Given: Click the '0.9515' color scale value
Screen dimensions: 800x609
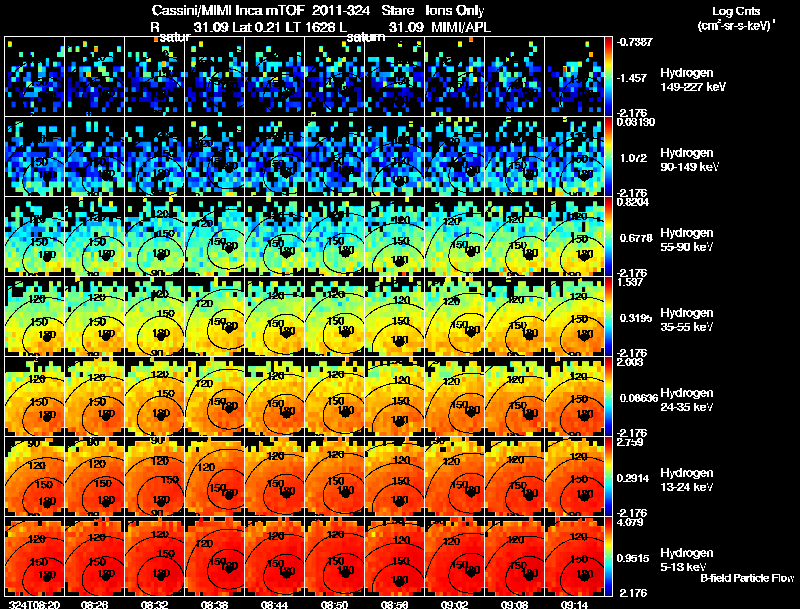Looking at the screenshot, I should pos(633,558).
